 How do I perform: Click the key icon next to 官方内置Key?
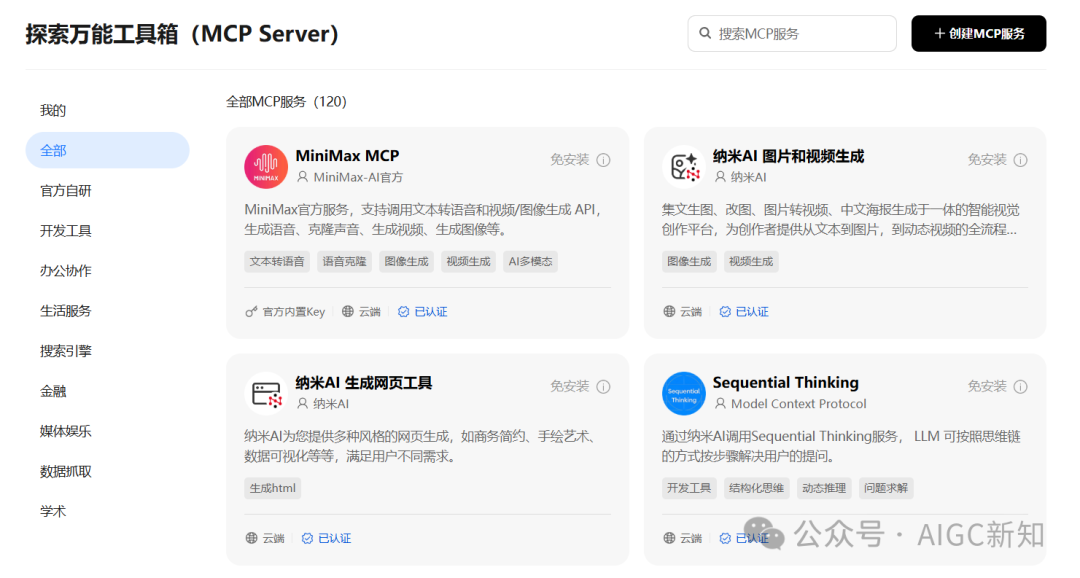point(251,311)
